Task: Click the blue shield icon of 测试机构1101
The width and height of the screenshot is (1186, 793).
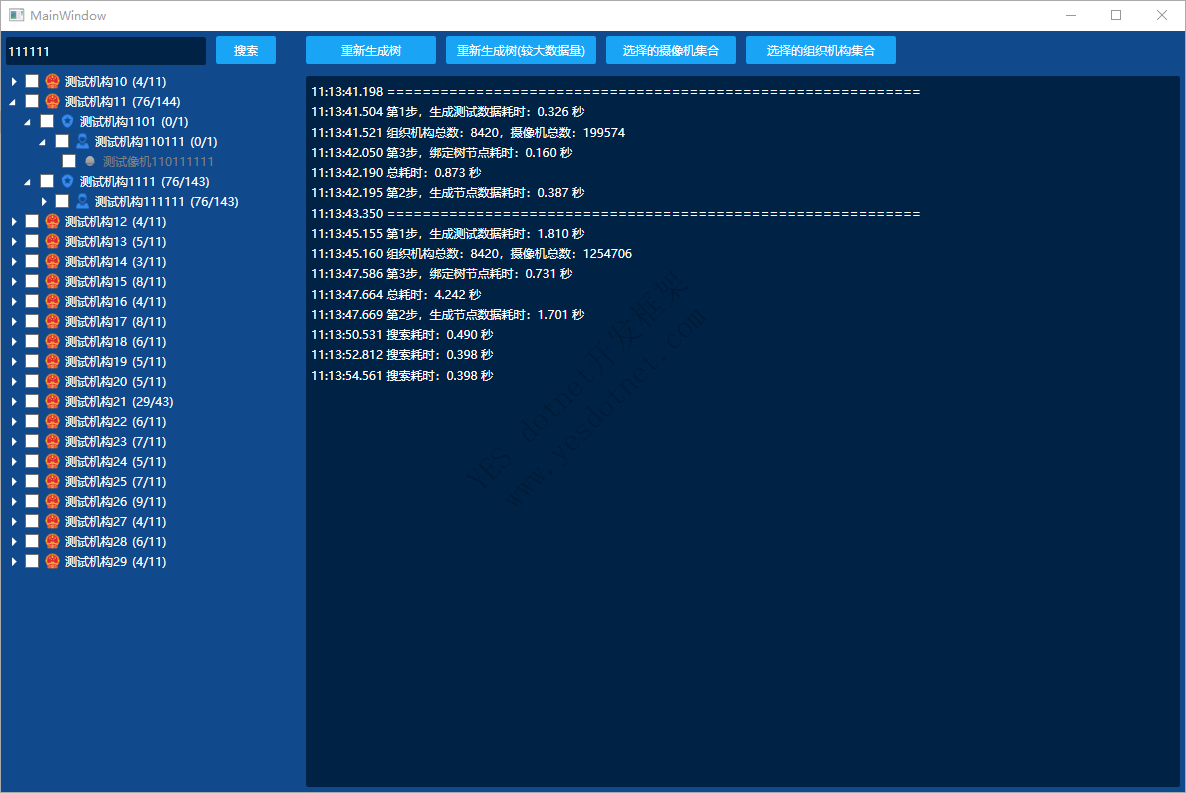Action: point(68,121)
